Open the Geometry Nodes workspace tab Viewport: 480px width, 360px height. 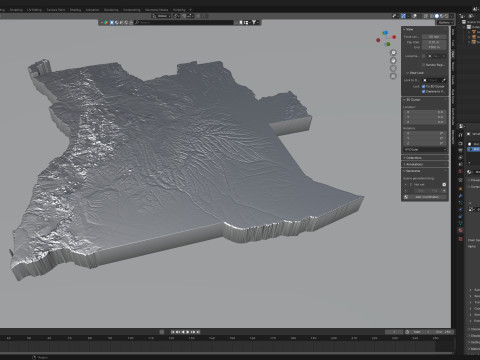pos(156,10)
